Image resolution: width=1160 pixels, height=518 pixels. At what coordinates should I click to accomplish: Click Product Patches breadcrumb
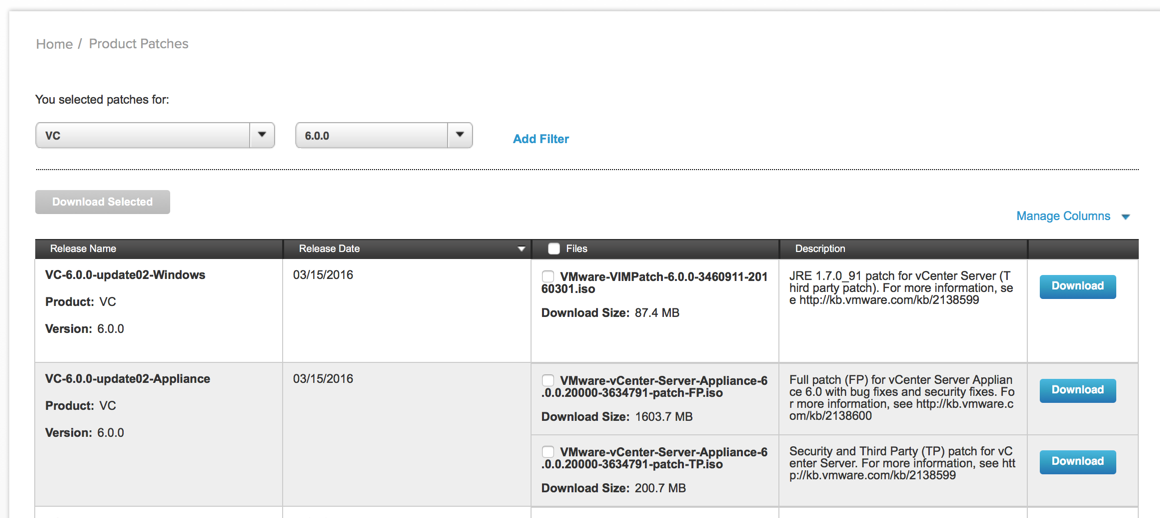(138, 44)
